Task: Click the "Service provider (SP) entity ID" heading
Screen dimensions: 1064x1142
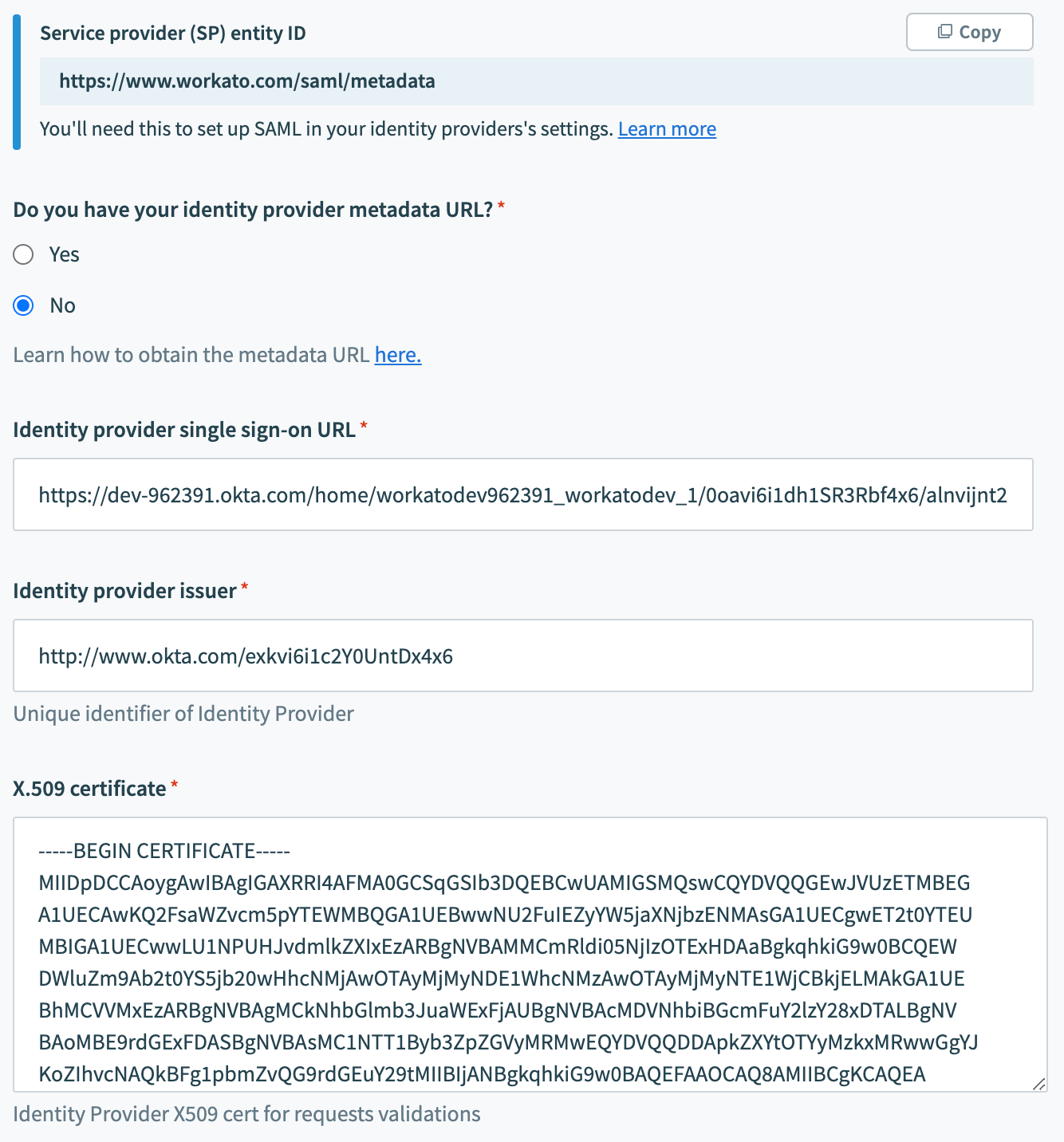Action: click(x=173, y=33)
